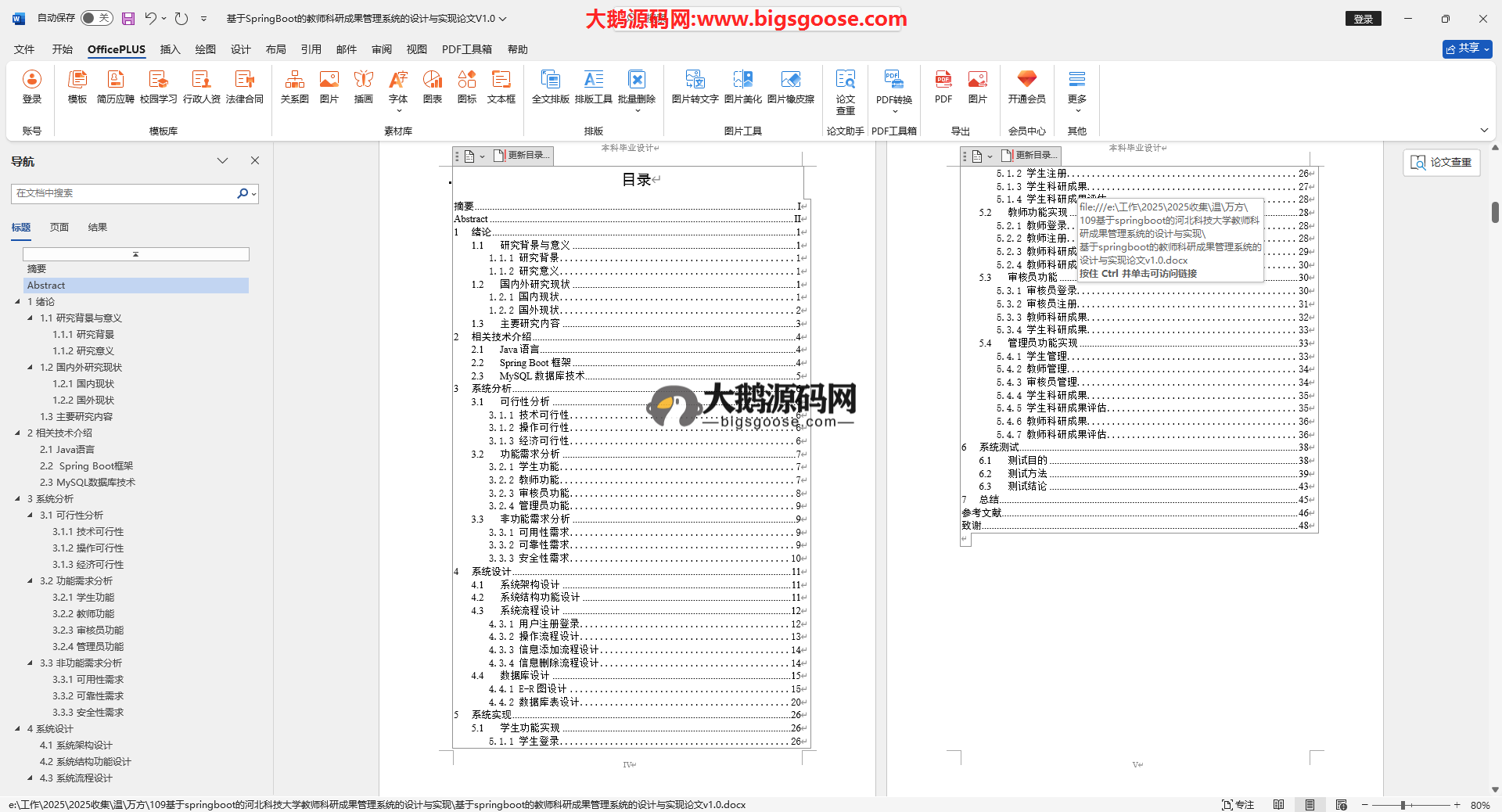Toggle the 自动保存 AutoSave switch
The height and width of the screenshot is (812, 1502).
[x=96, y=18]
